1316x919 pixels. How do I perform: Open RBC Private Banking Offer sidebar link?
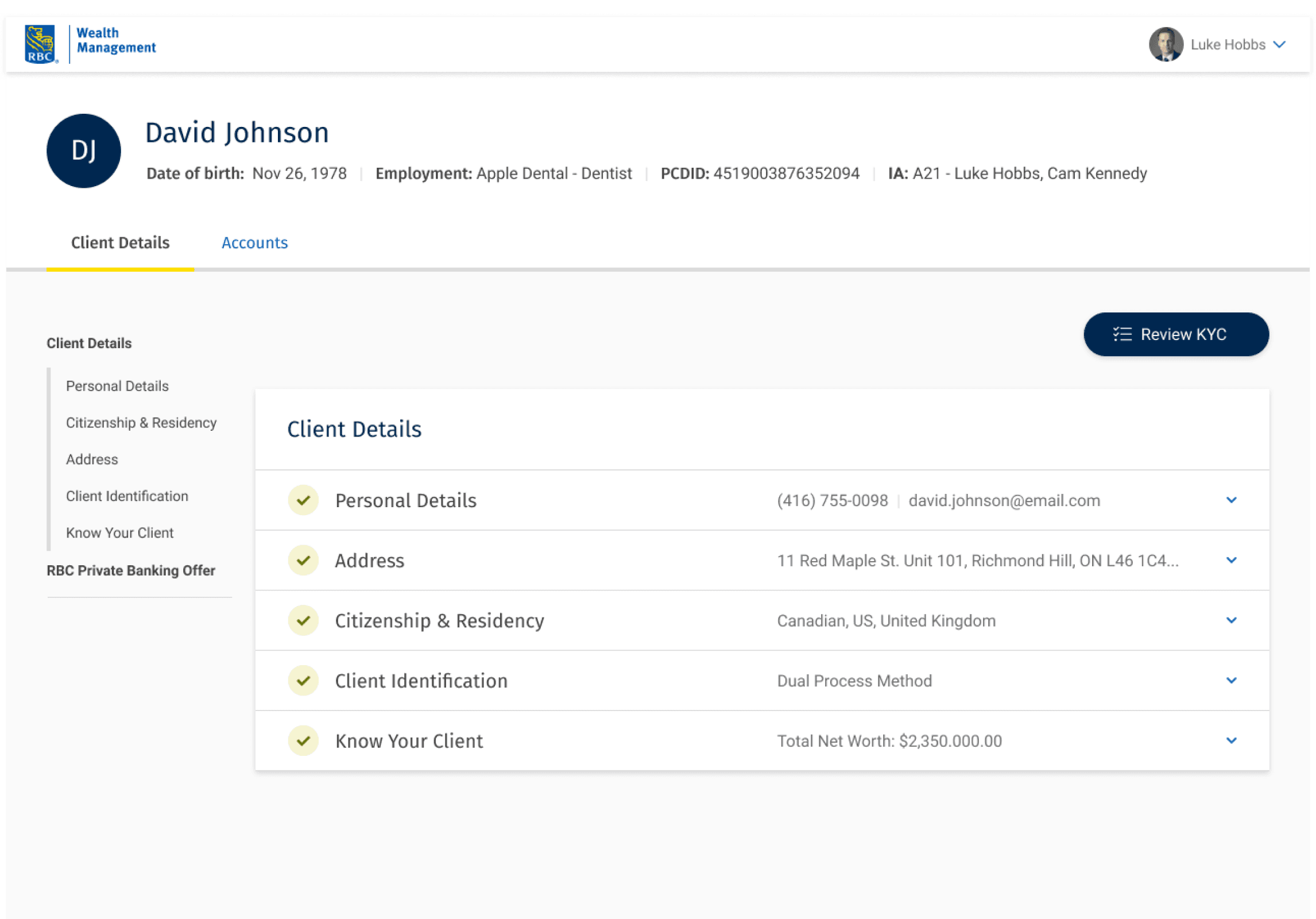tap(131, 570)
